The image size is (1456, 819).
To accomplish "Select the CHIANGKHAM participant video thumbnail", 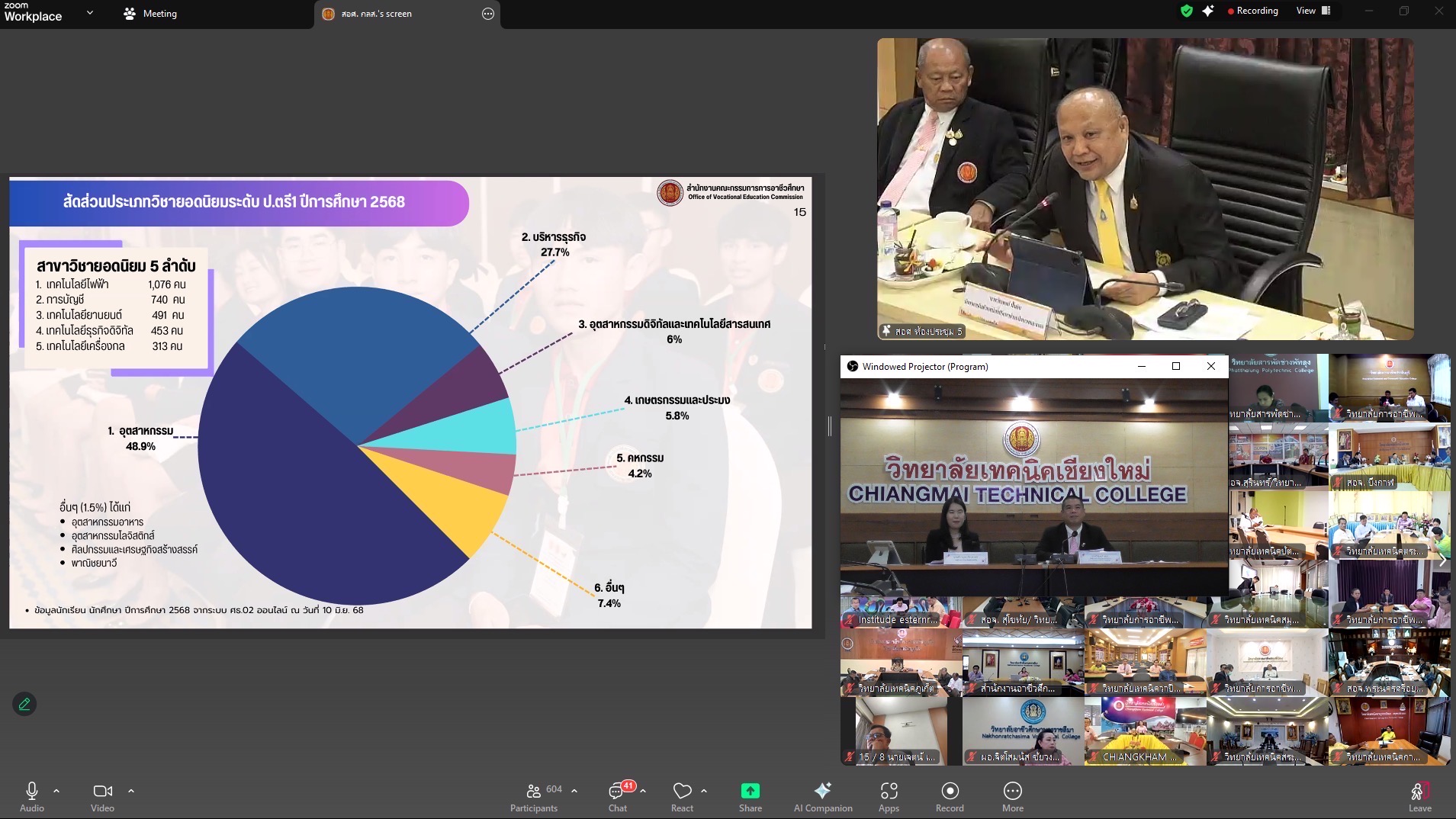I will 1144,731.
